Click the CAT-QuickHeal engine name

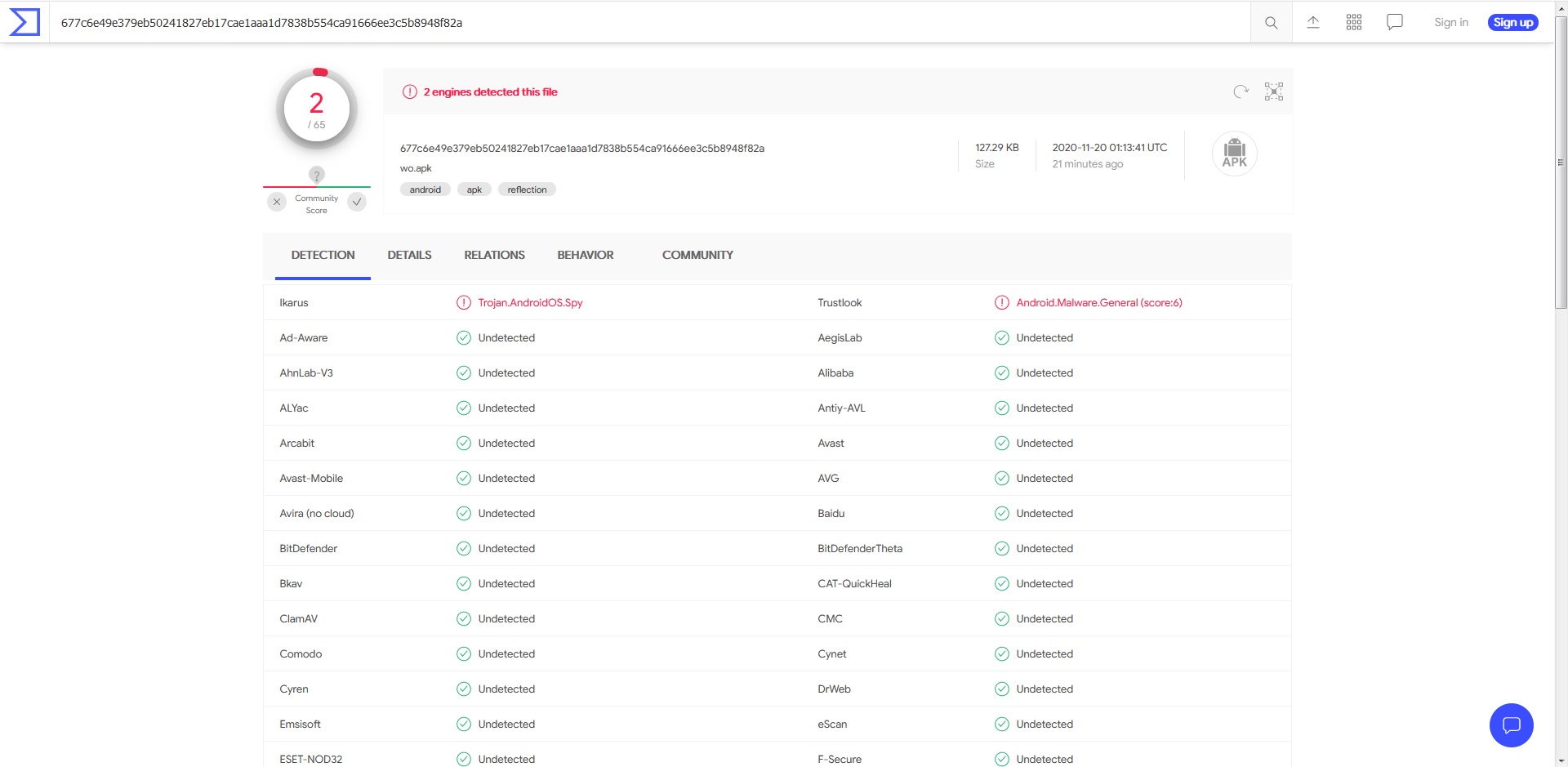point(854,584)
